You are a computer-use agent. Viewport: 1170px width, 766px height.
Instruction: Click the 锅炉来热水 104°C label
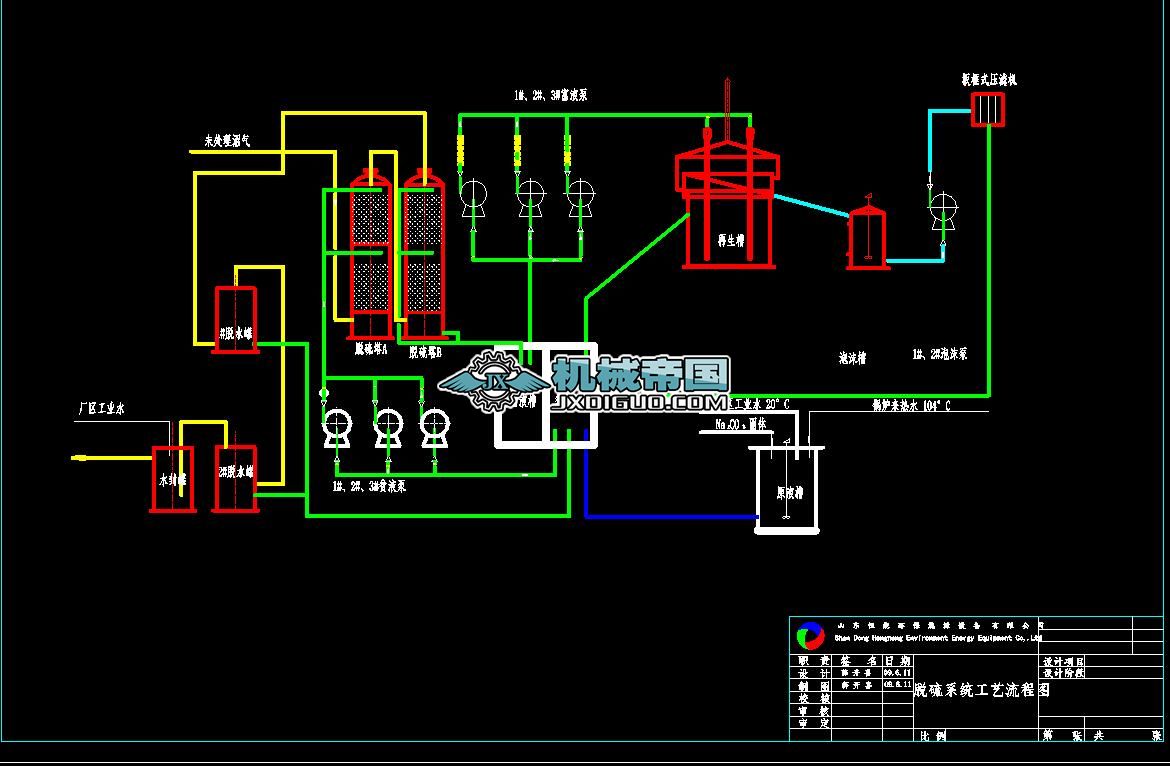(x=911, y=406)
